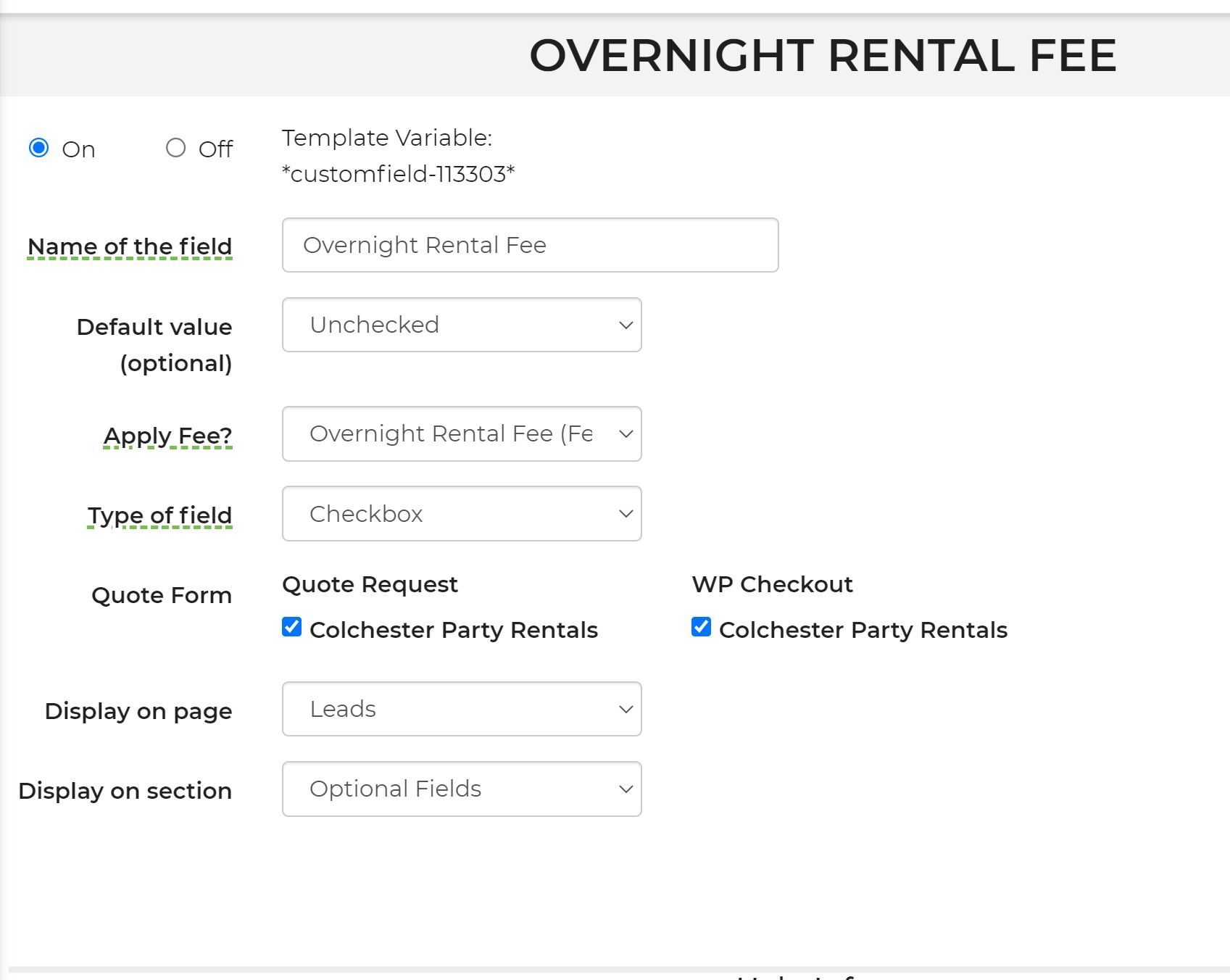Click Colchester Party Rentals label under Quote Request
The width and height of the screenshot is (1230, 980).
453,630
